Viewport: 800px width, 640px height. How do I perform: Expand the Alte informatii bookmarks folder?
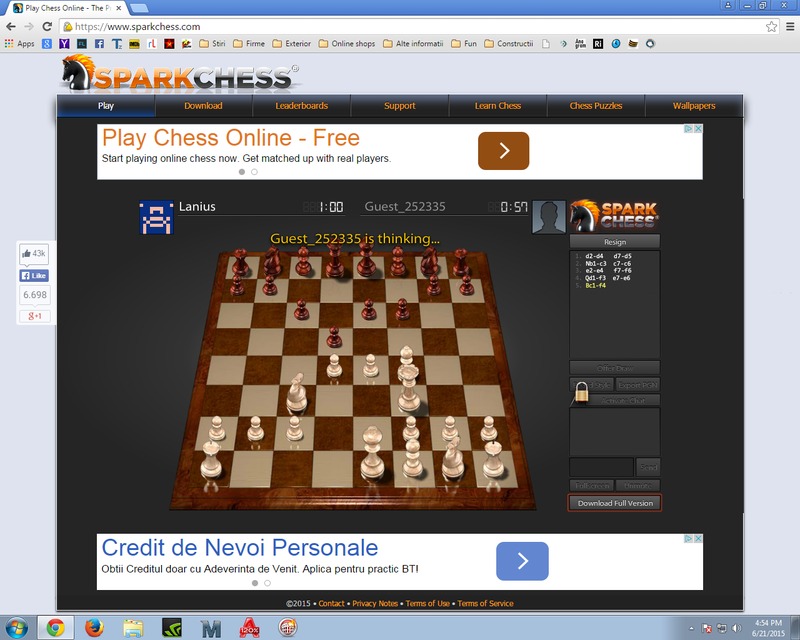click(x=413, y=44)
